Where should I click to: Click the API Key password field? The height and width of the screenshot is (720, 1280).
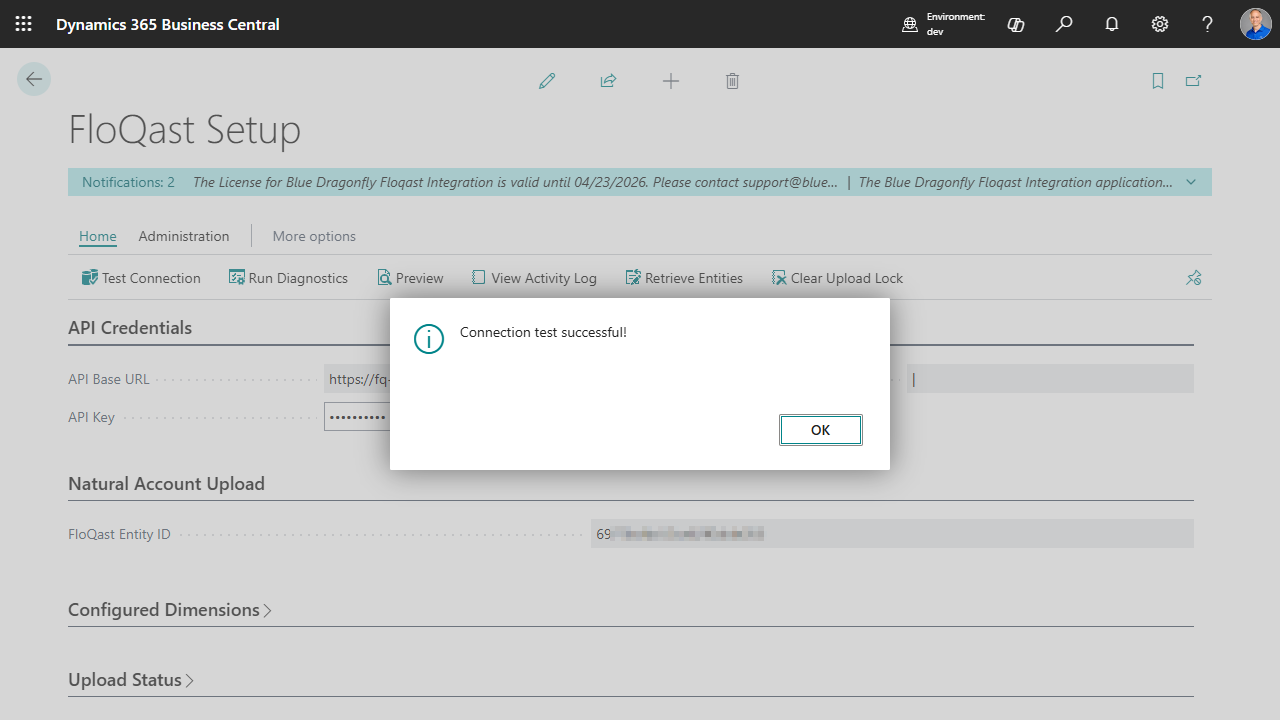pos(357,417)
